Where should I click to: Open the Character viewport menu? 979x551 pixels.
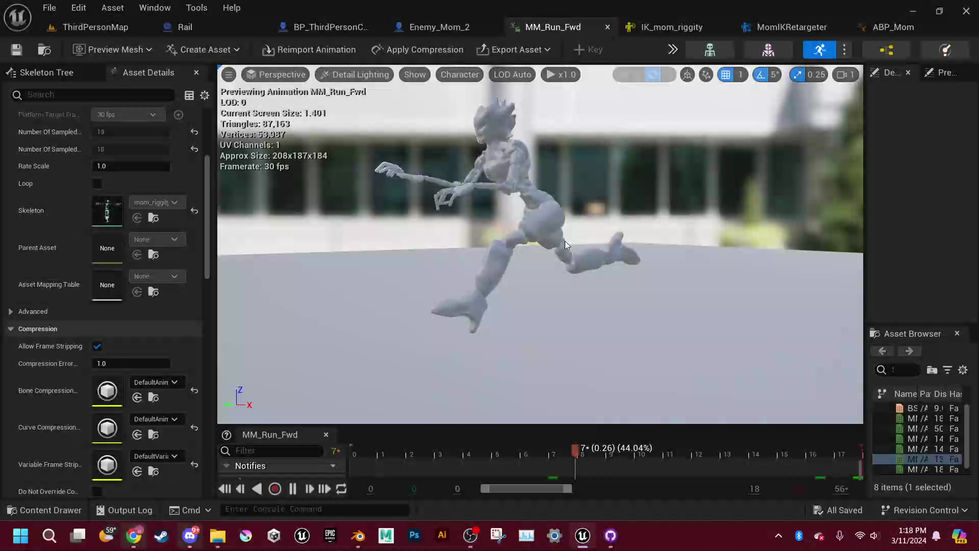pos(460,74)
